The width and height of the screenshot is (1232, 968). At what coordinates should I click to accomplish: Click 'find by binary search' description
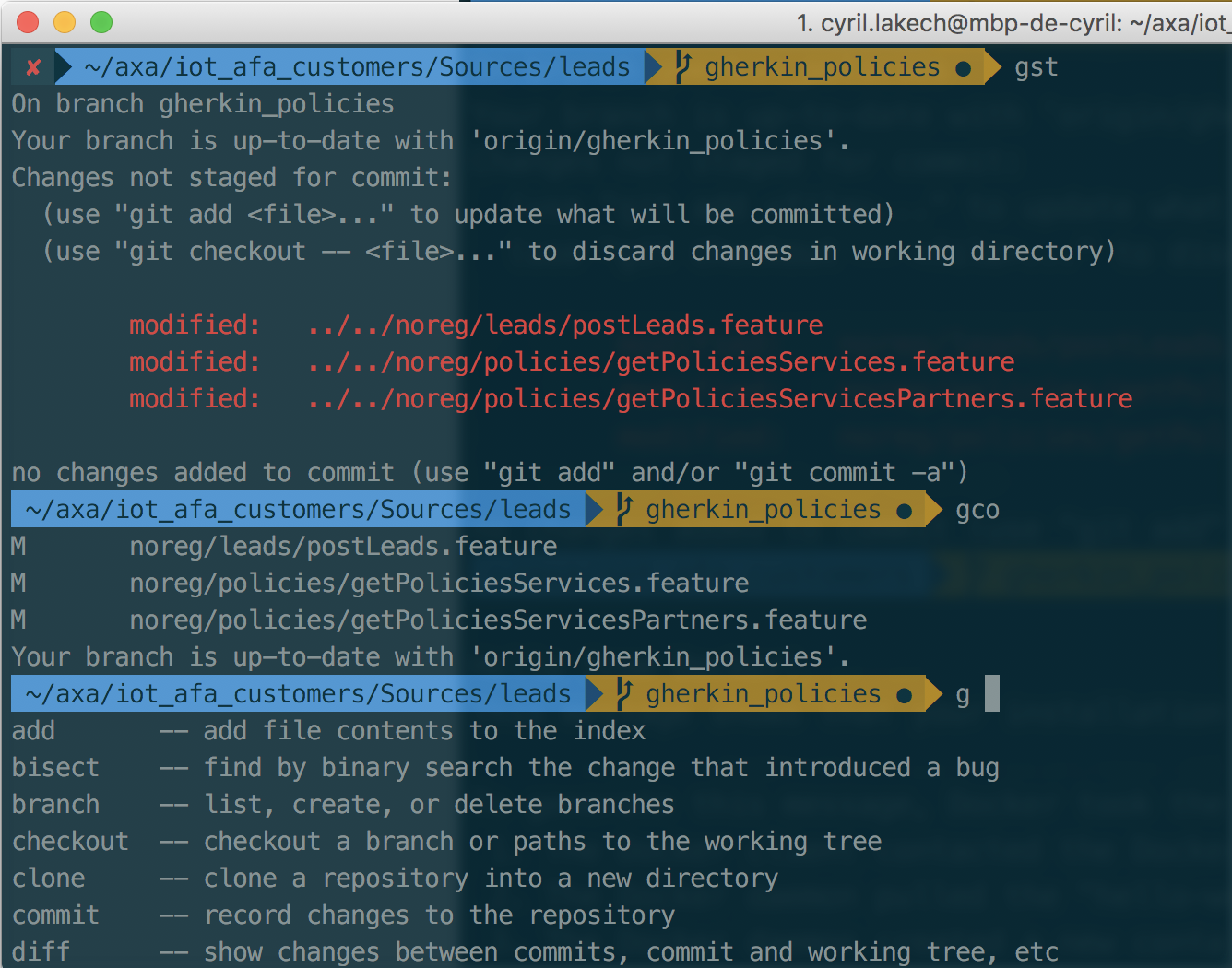click(x=601, y=768)
